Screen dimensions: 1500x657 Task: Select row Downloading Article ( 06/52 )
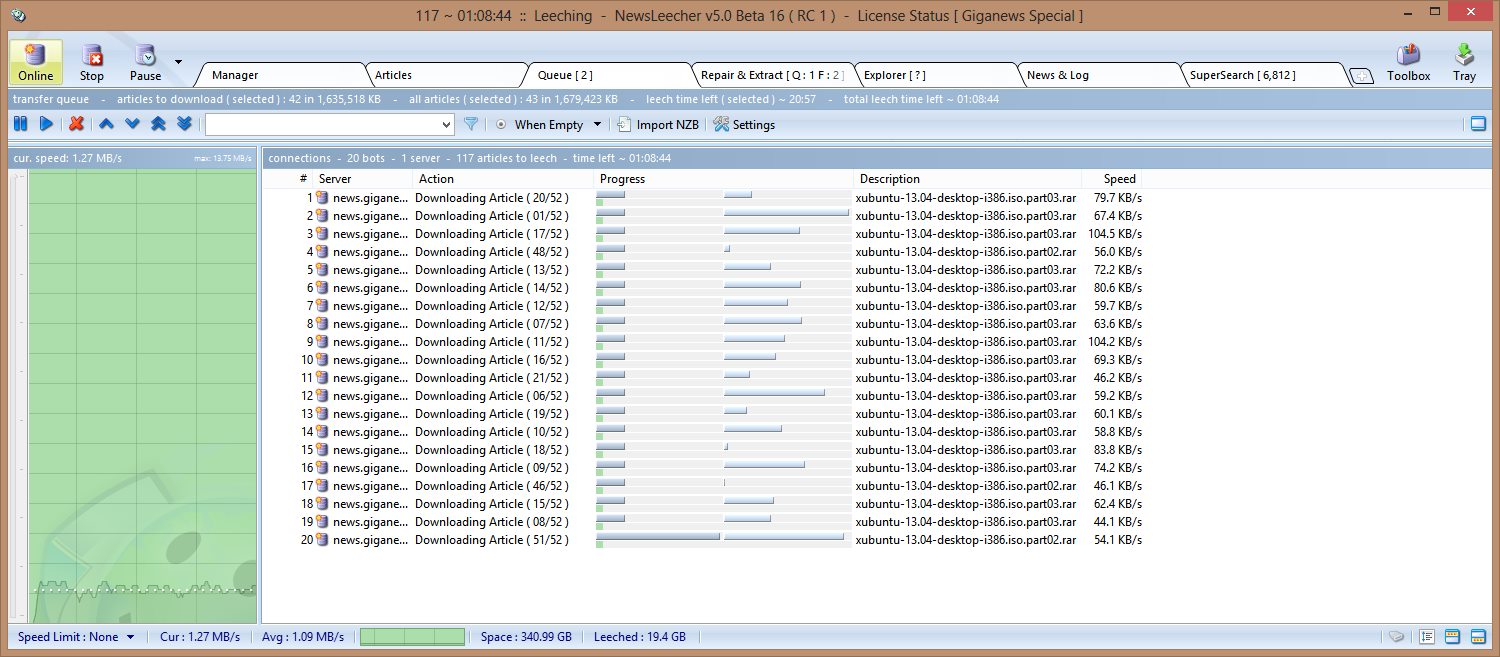703,396
